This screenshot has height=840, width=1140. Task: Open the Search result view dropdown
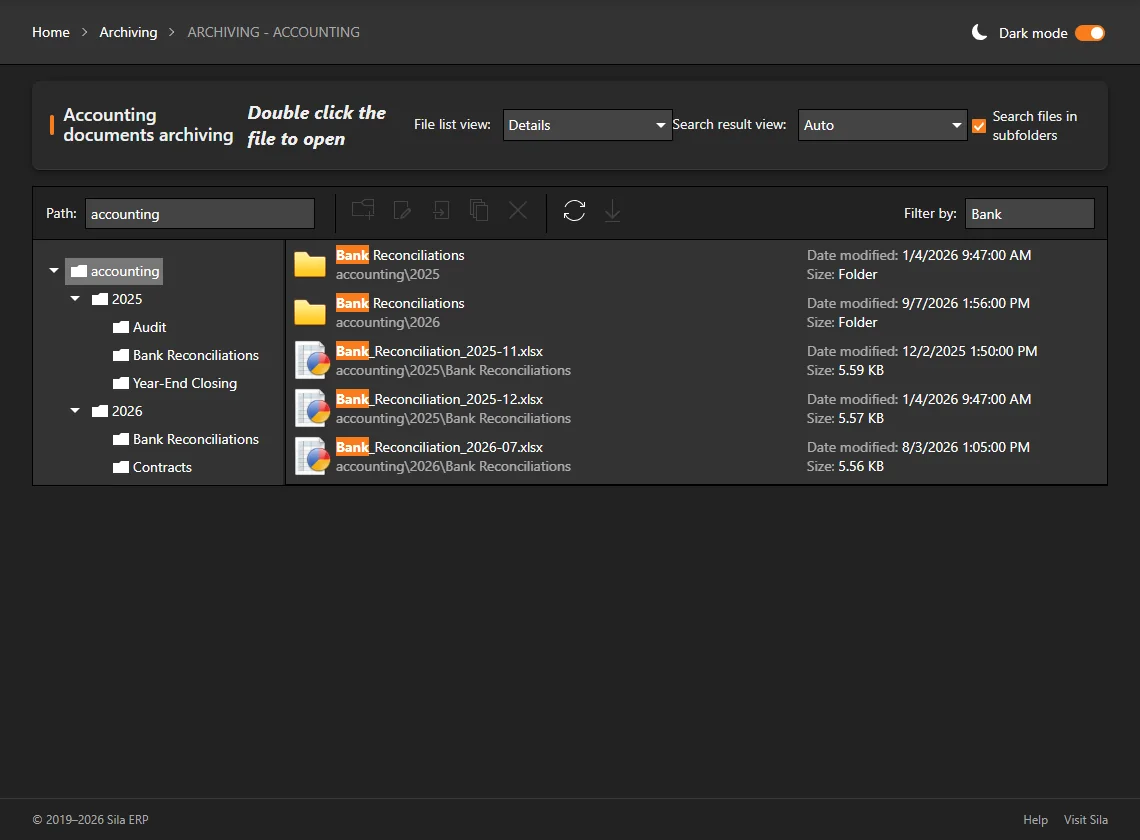[x=883, y=125]
